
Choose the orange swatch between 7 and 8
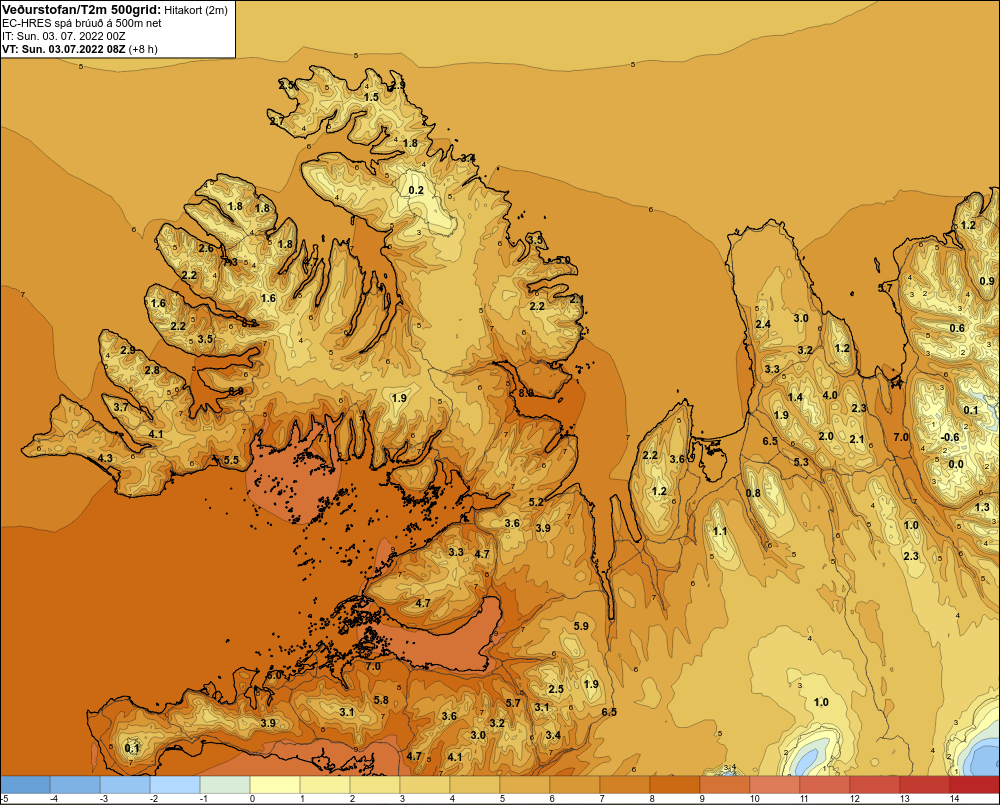tap(625, 785)
